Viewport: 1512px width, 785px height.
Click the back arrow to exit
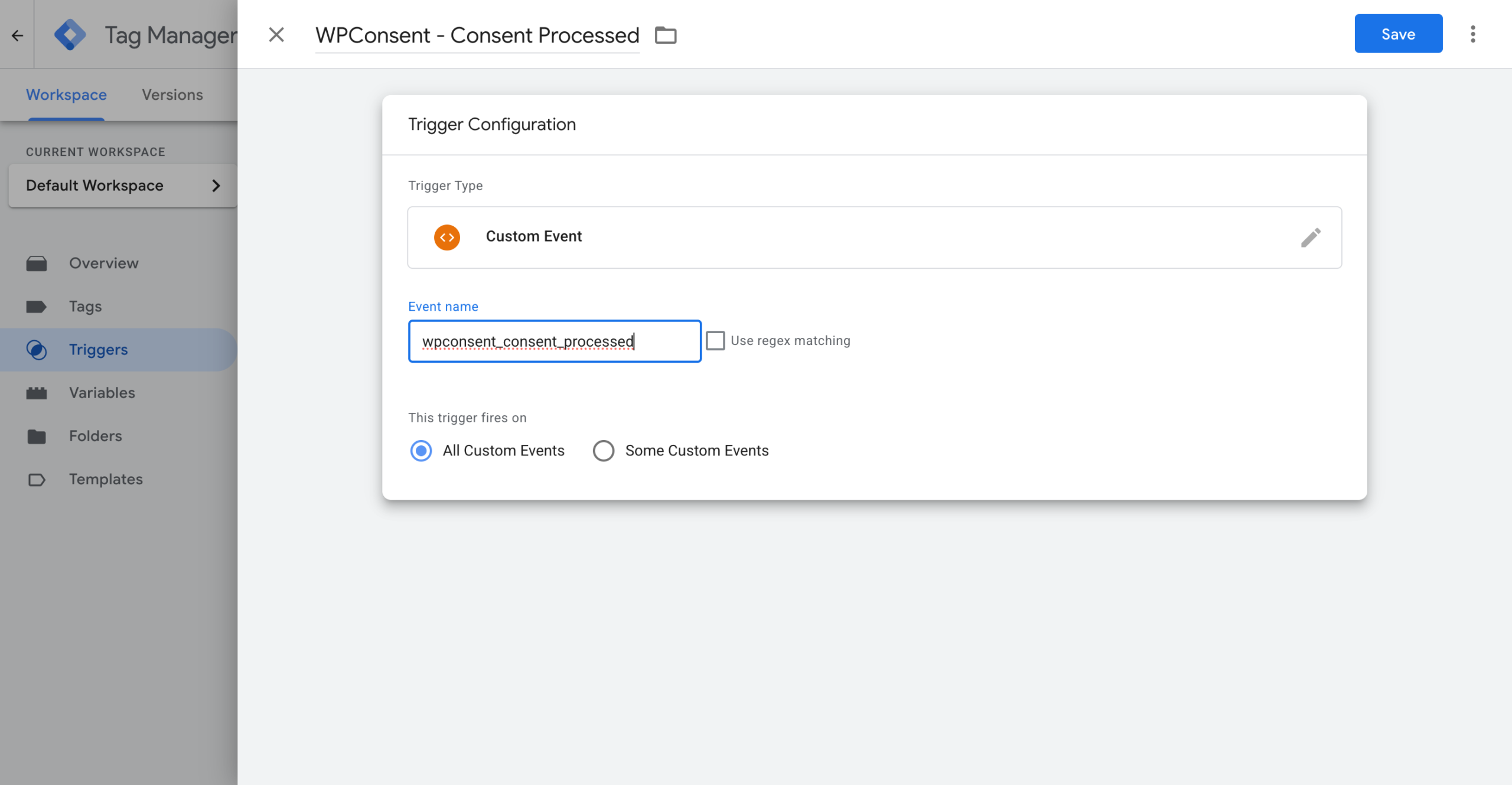tap(17, 35)
